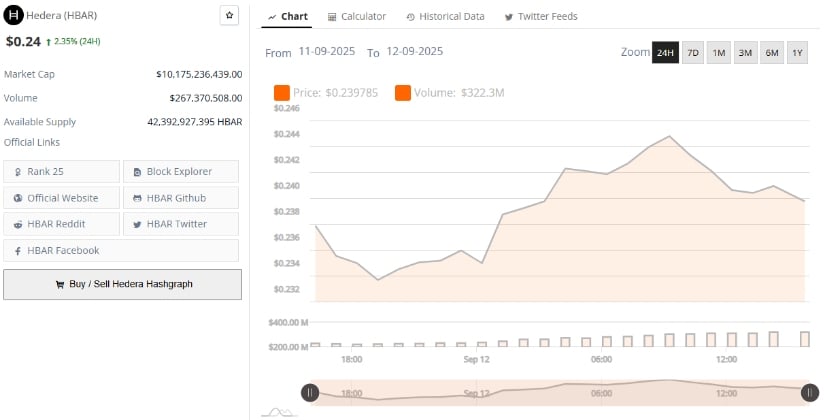Click the Volume legend label $322.3M

point(459,93)
